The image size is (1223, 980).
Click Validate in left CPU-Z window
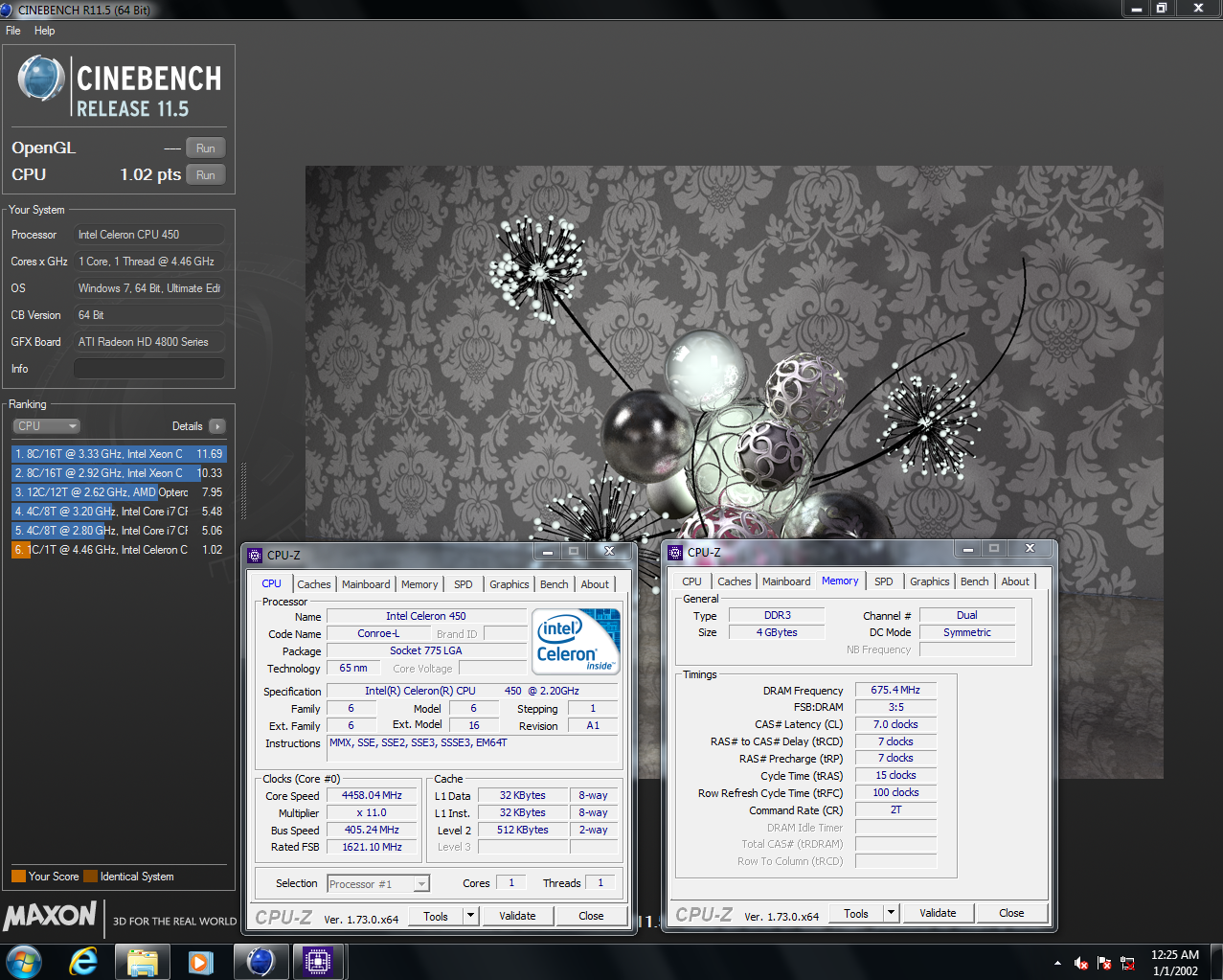click(517, 916)
